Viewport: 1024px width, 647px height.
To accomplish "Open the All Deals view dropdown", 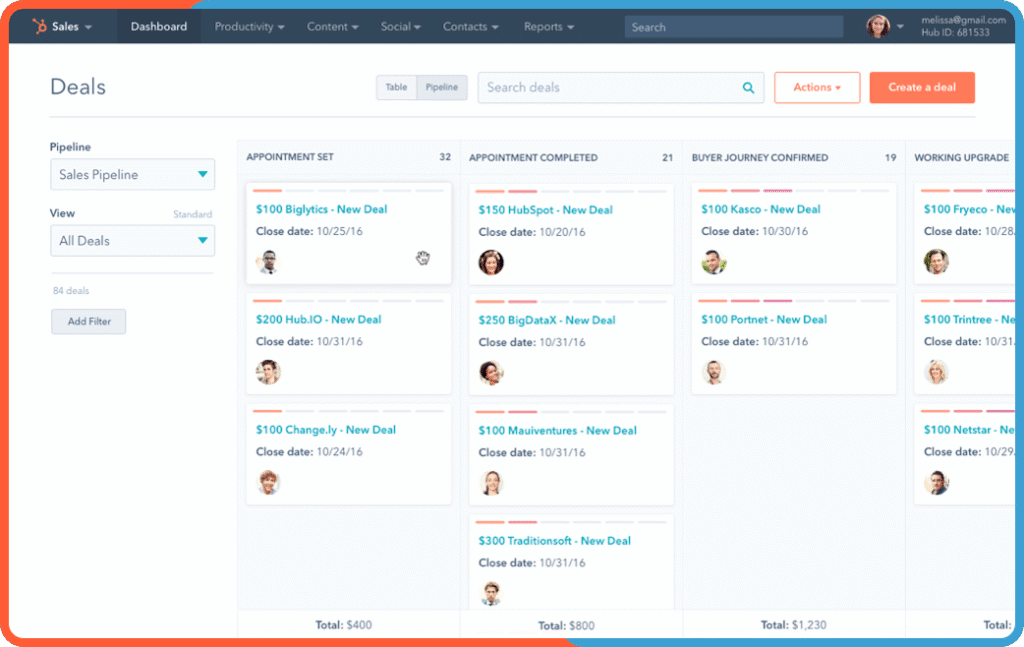I will tap(132, 240).
